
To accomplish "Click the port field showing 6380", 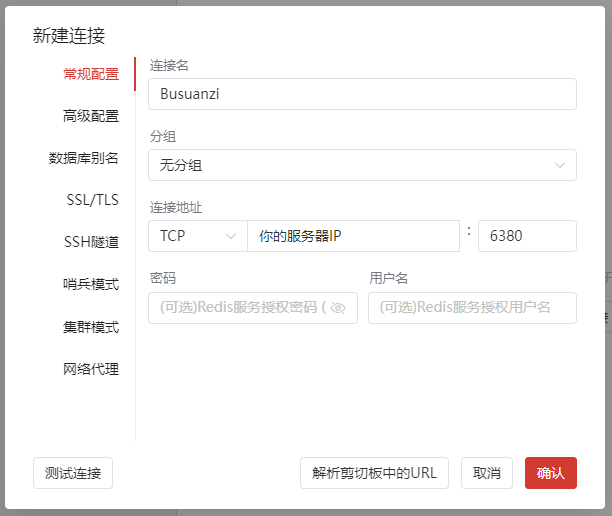I will pyautogui.click(x=527, y=236).
